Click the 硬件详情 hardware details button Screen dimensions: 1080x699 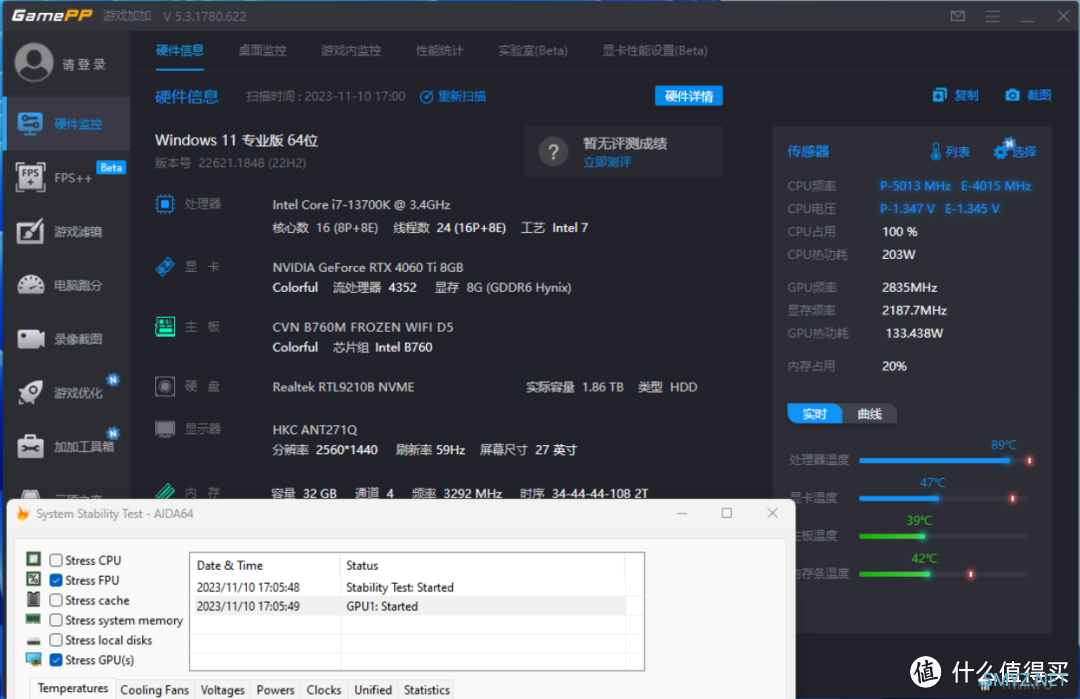click(x=689, y=96)
